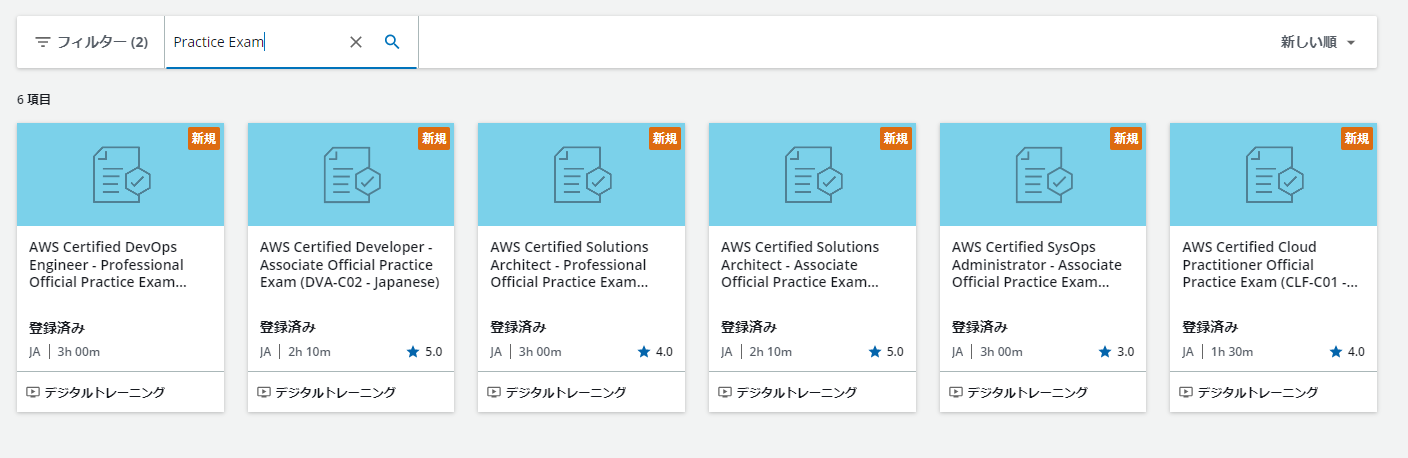Click デジタルトレーニング icon on DevOps Engineer card
The image size is (1408, 458).
coord(33,392)
